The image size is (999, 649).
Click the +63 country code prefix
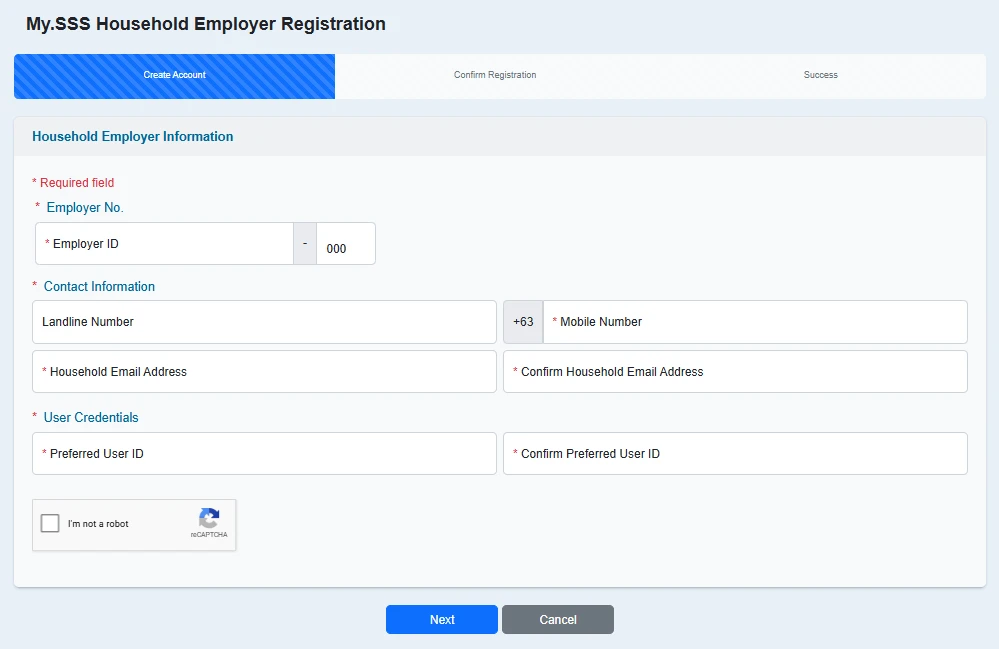click(523, 322)
